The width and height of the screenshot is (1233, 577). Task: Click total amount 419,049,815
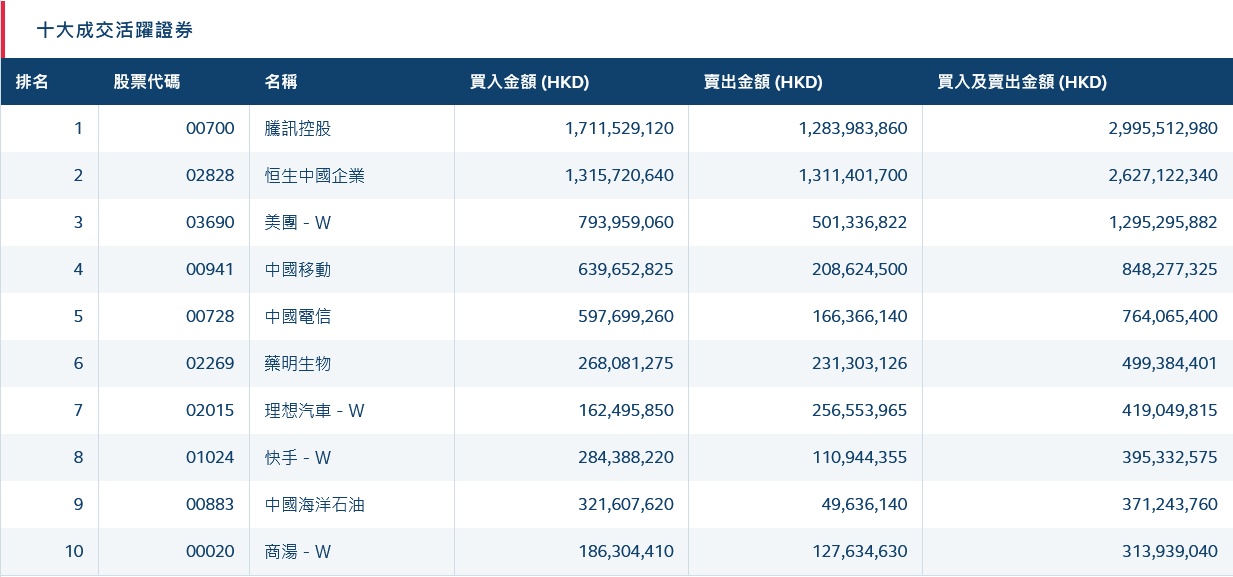1170,410
